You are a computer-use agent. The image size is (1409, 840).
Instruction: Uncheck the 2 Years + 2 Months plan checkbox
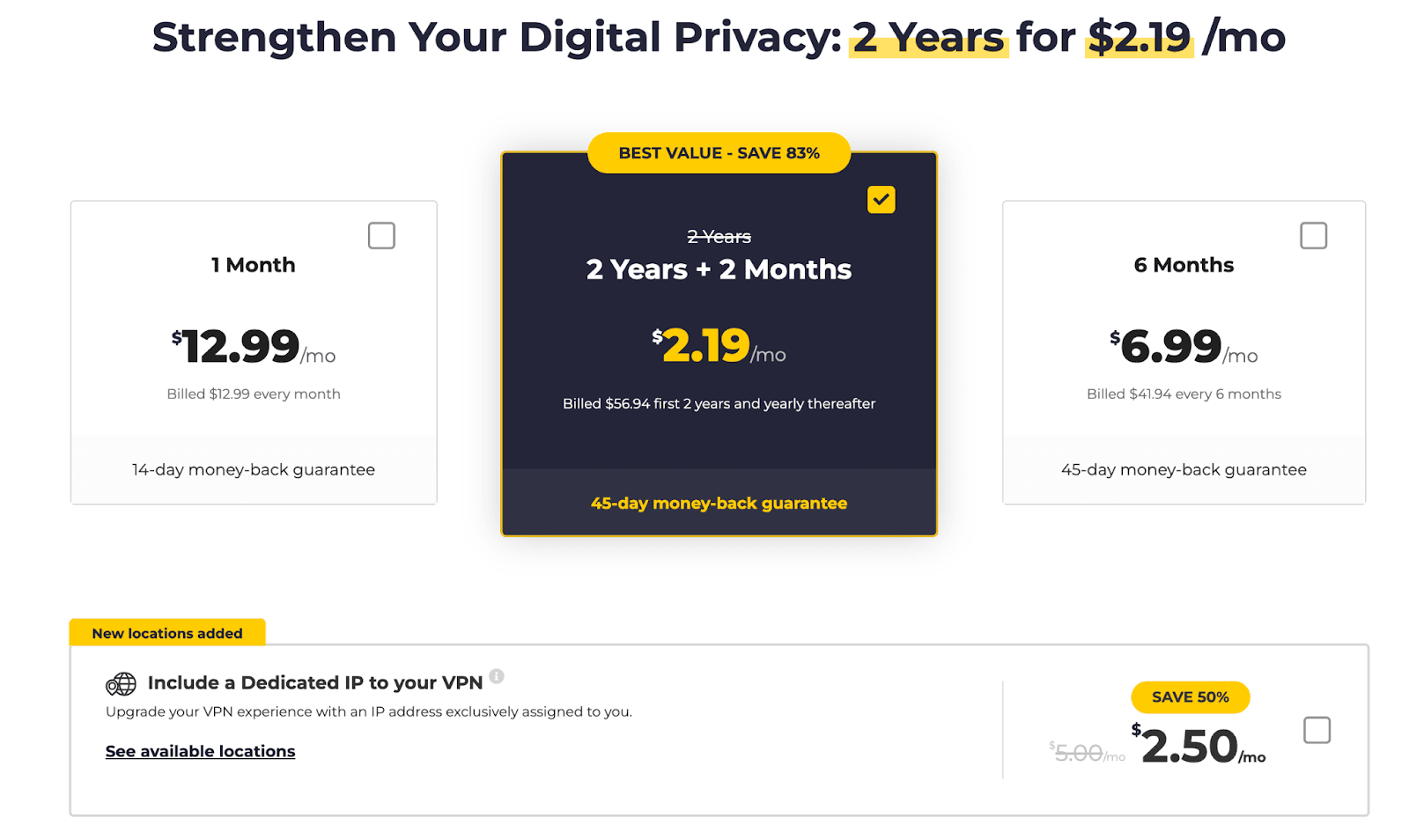881,200
